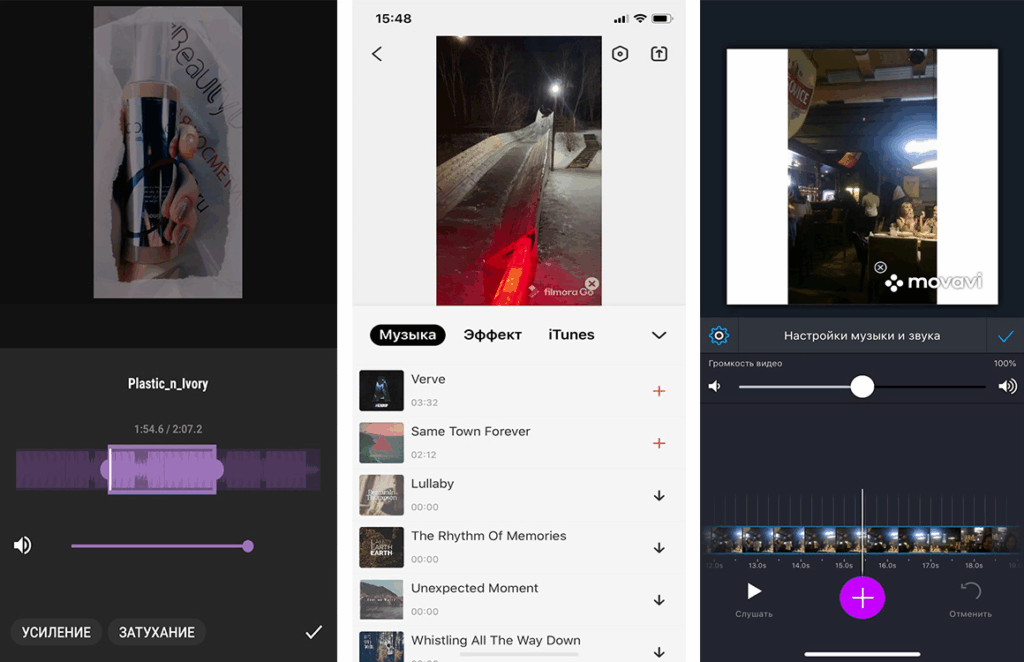The height and width of the screenshot is (662, 1024).
Task: Tap the Lullaby song title
Action: tap(432, 484)
